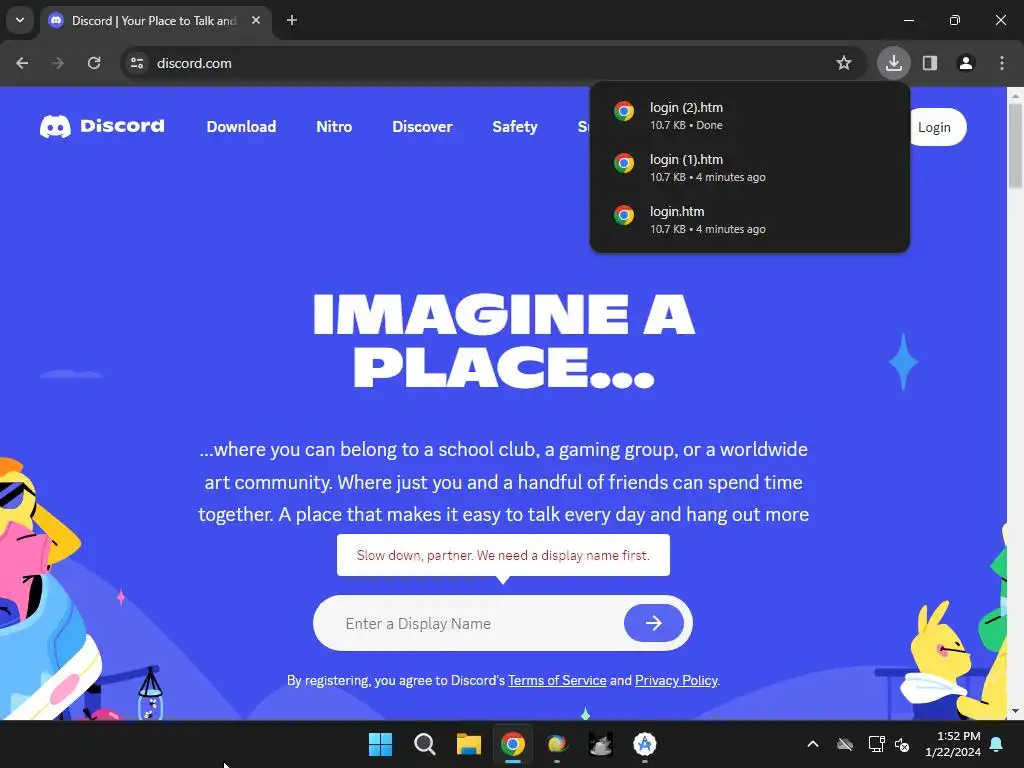Open Chrome side panel
This screenshot has width=1024, height=768.
coord(930,63)
